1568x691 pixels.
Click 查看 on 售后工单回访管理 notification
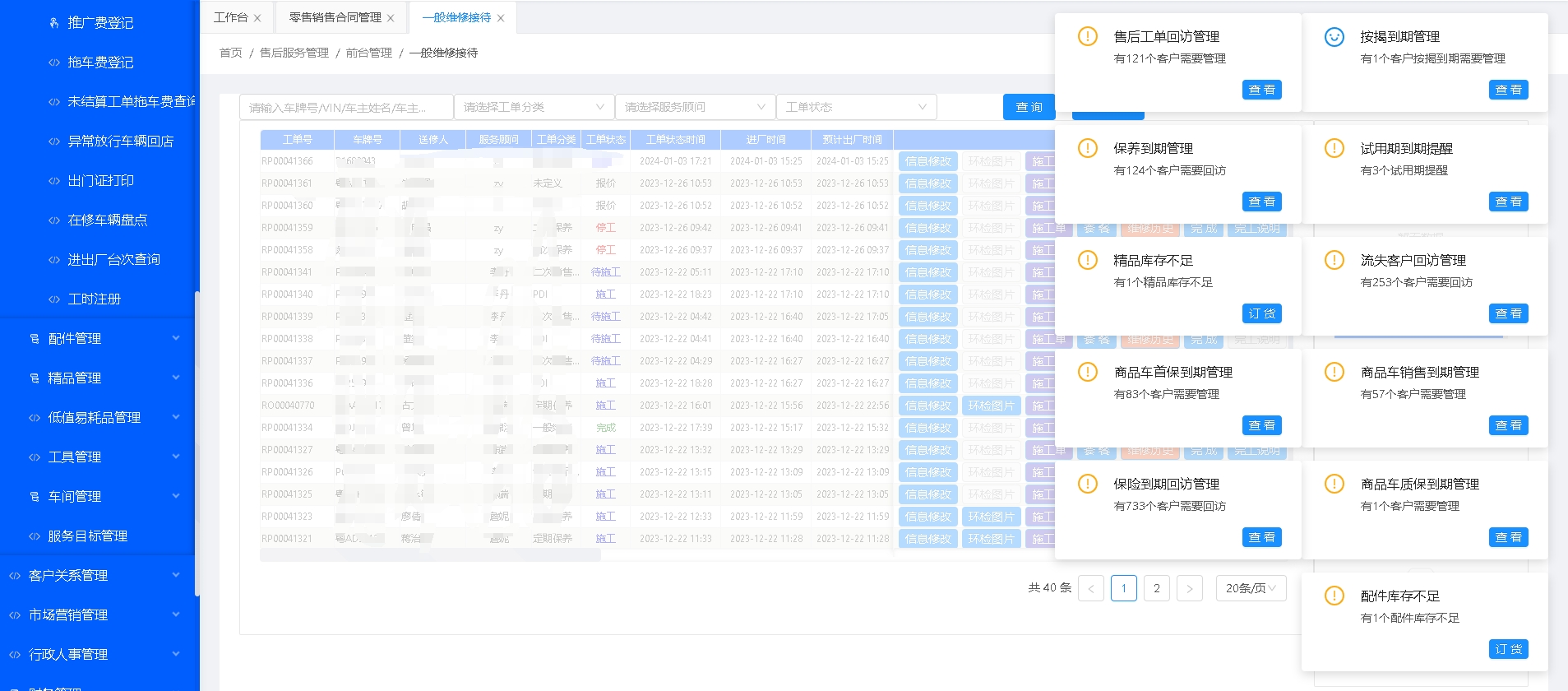[x=1261, y=90]
